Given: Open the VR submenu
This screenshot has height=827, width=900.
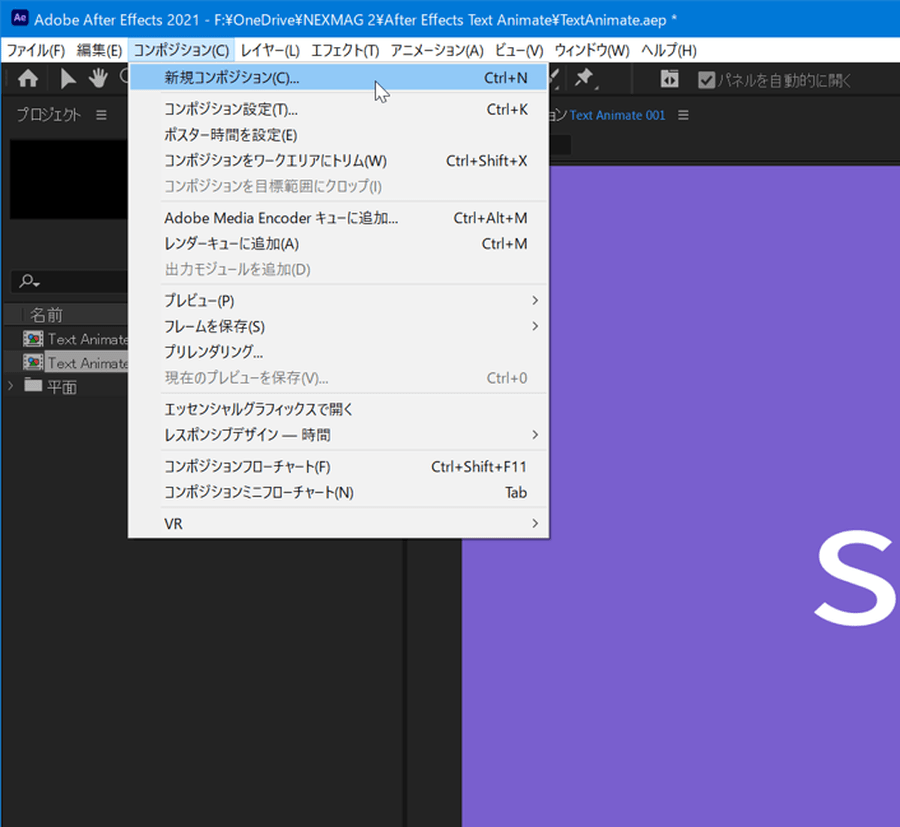Looking at the screenshot, I should point(339,524).
